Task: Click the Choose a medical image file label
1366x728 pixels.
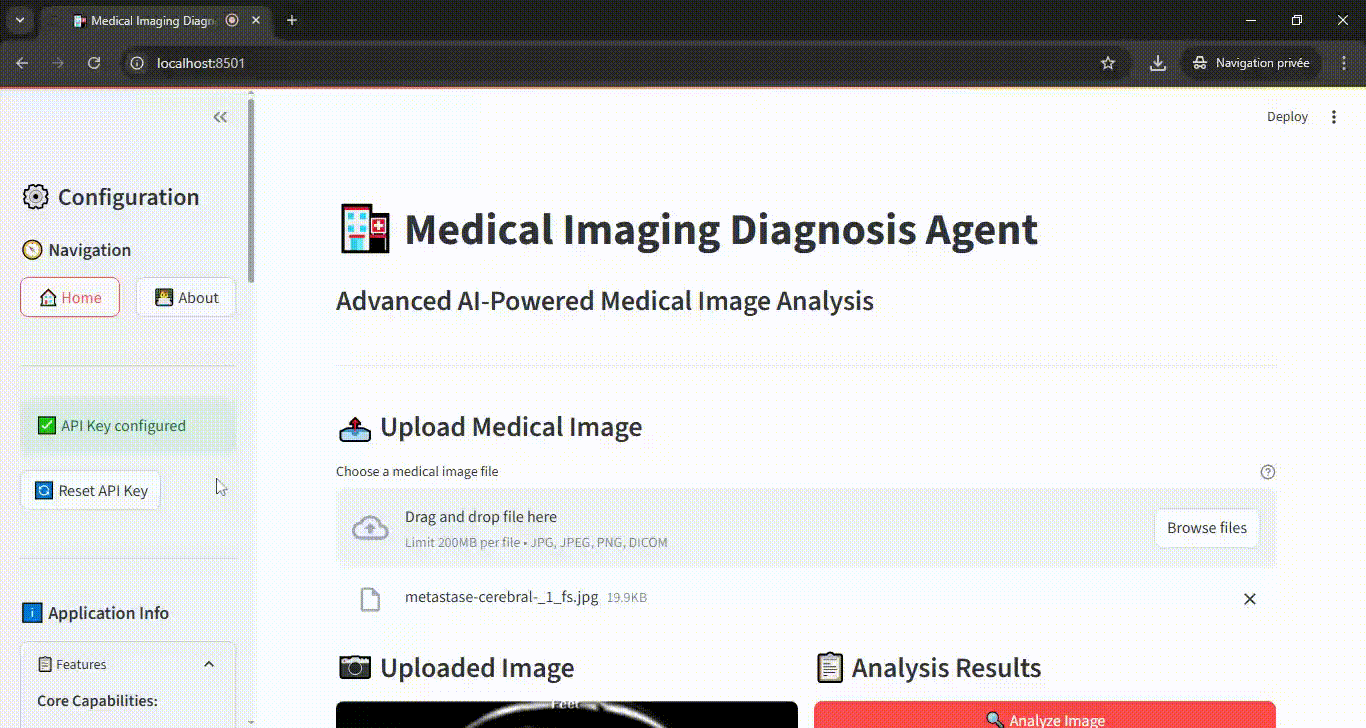Action: point(417,471)
